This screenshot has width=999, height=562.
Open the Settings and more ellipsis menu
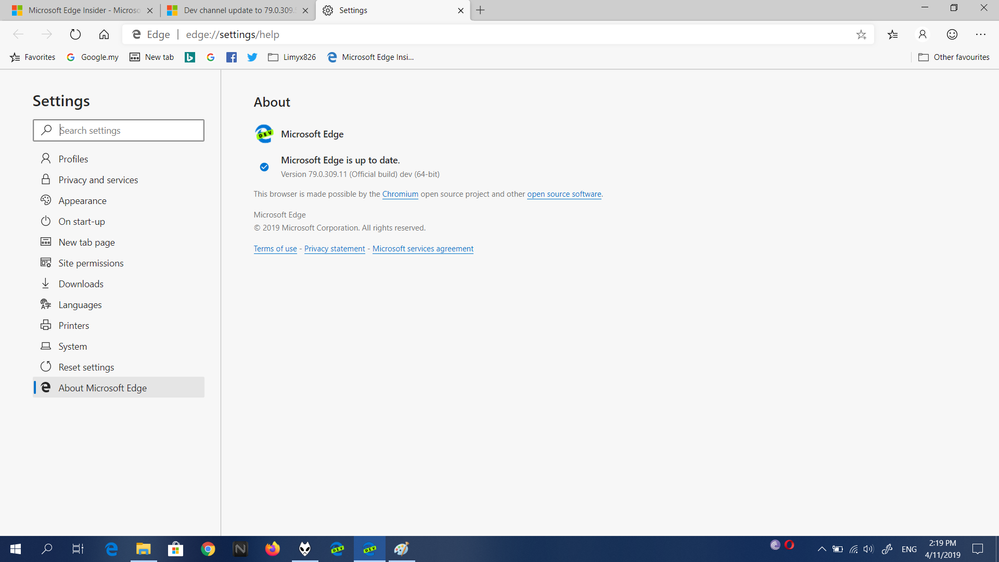[981, 34]
